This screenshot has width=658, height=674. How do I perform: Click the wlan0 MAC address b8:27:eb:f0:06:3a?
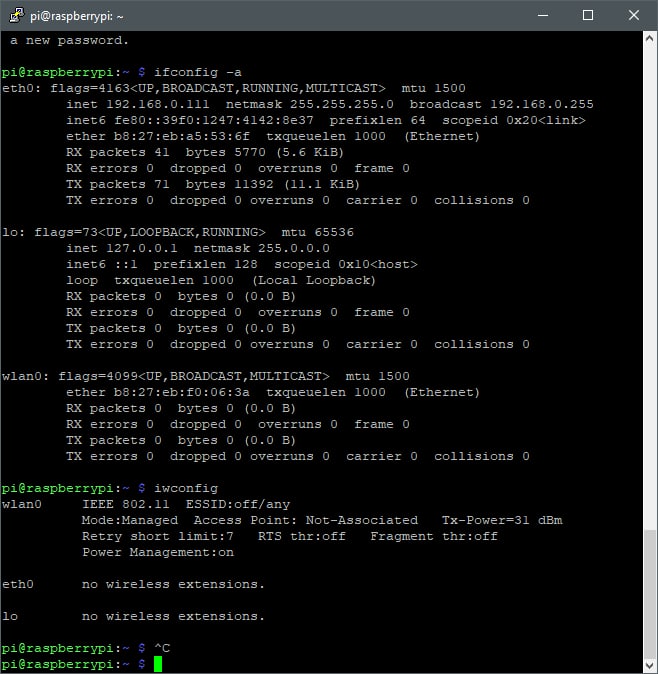(181, 392)
